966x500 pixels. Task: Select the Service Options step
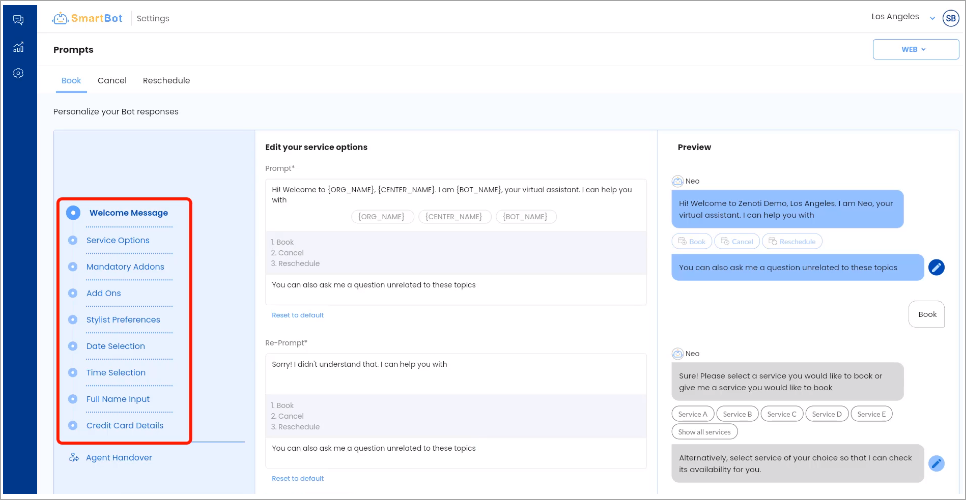(118, 240)
